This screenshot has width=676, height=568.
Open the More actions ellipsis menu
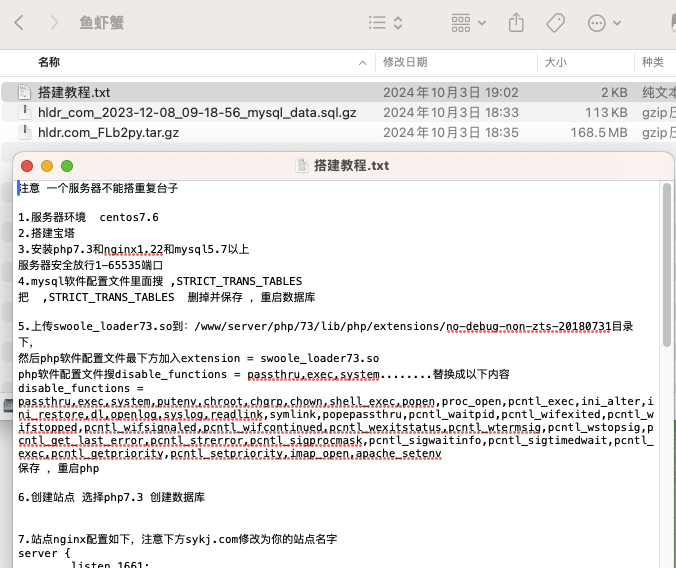pos(604,23)
